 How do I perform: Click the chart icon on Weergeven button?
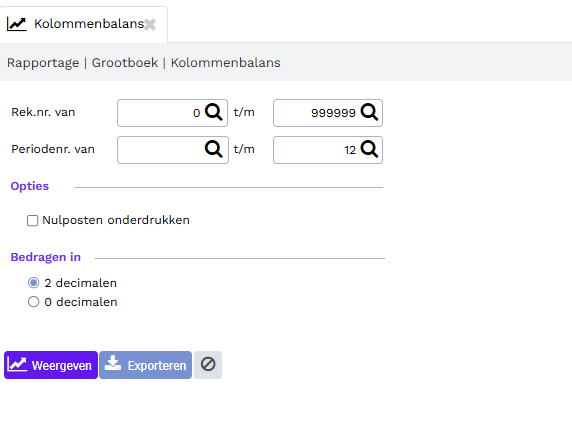point(17,364)
